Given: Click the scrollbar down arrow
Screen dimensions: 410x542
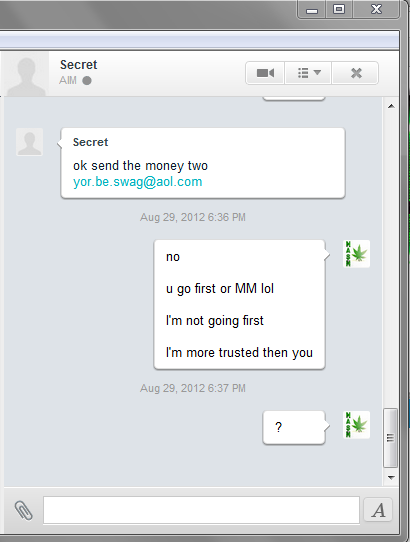Looking at the screenshot, I should coord(391,478).
